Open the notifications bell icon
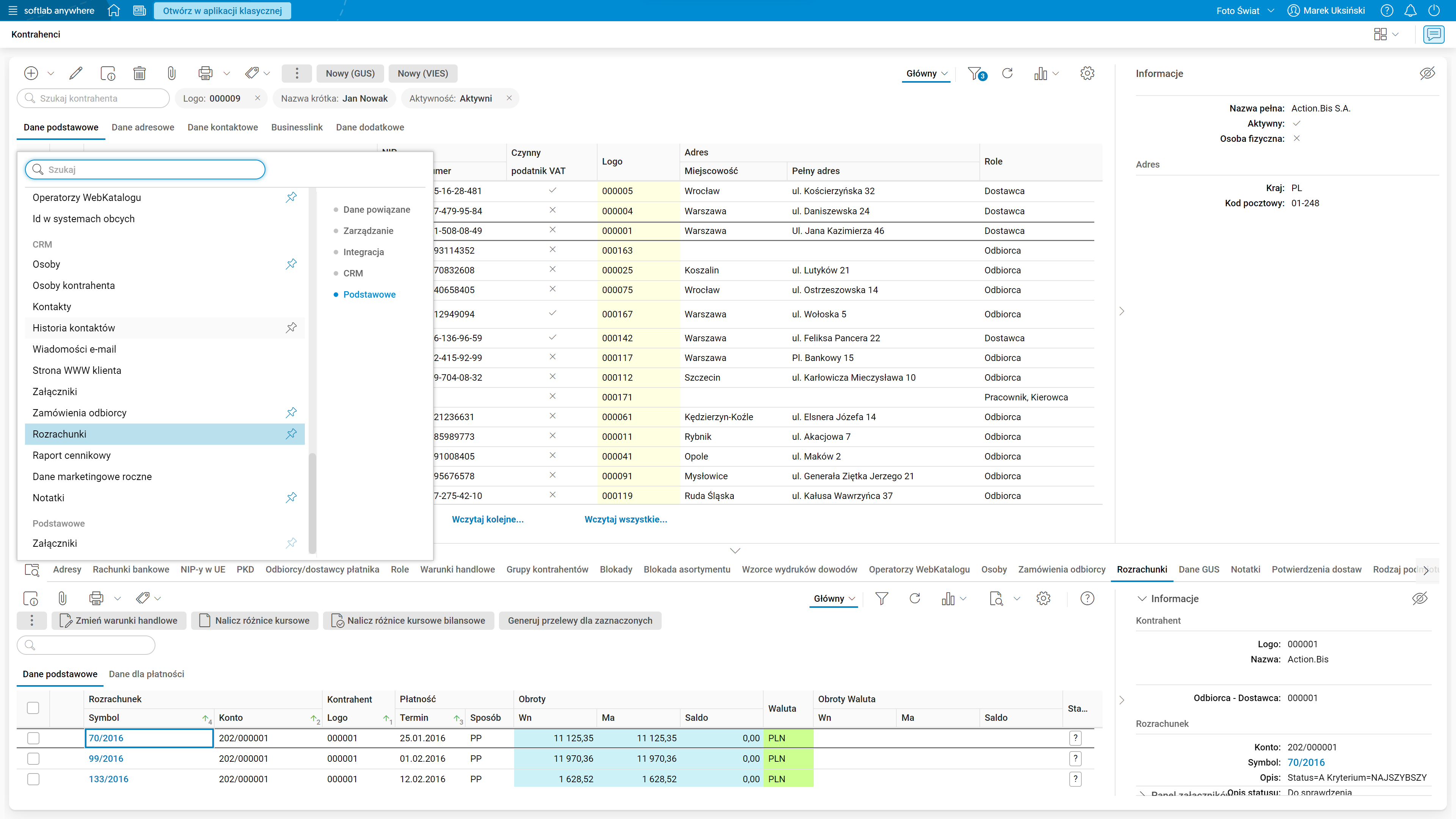Screen dimensions: 1456x819 [1410, 11]
